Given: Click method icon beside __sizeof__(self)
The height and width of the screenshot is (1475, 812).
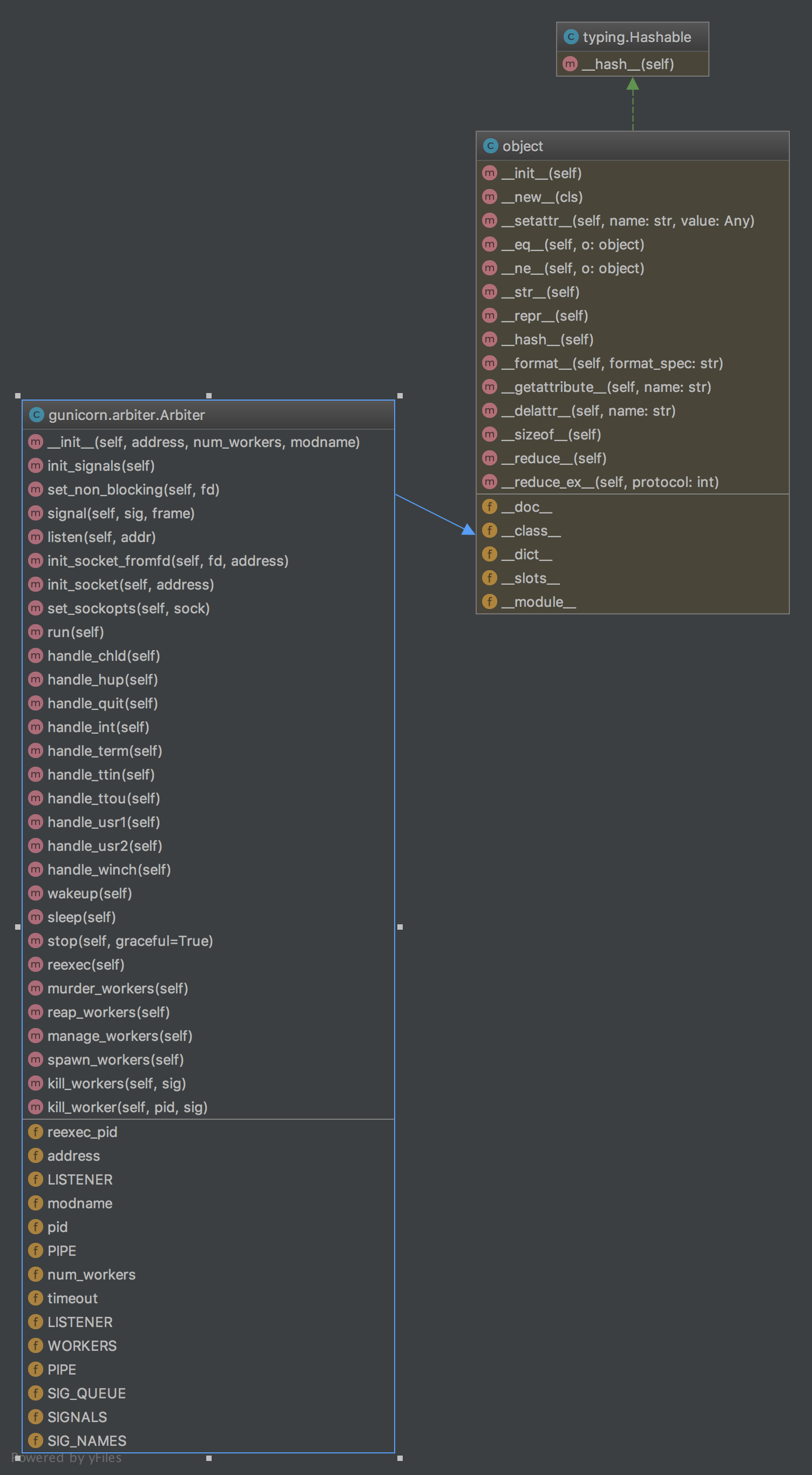Looking at the screenshot, I should coord(490,435).
